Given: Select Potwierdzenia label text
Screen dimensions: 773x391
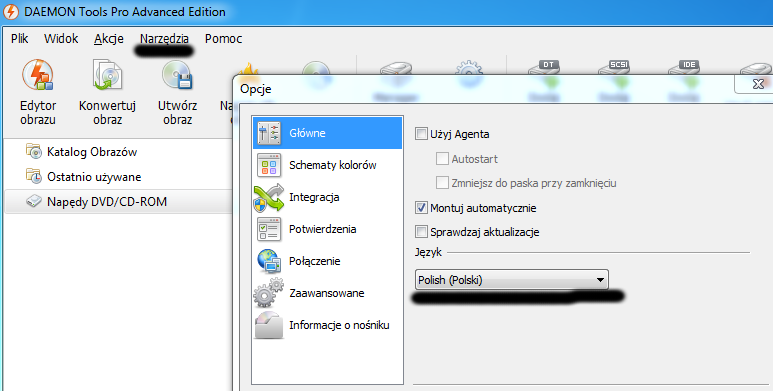Looking at the screenshot, I should [x=322, y=229].
